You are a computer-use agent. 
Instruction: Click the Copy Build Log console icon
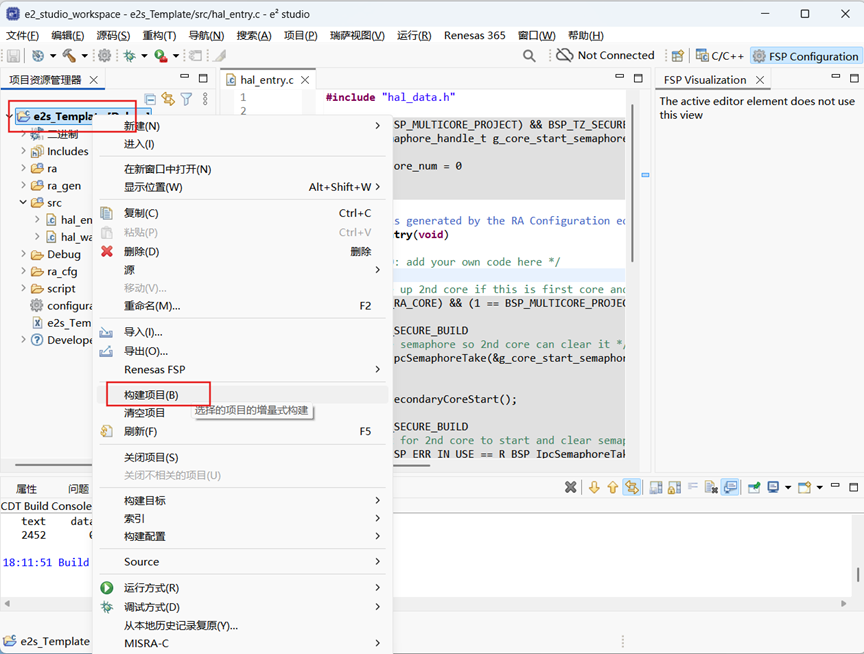[656, 487]
